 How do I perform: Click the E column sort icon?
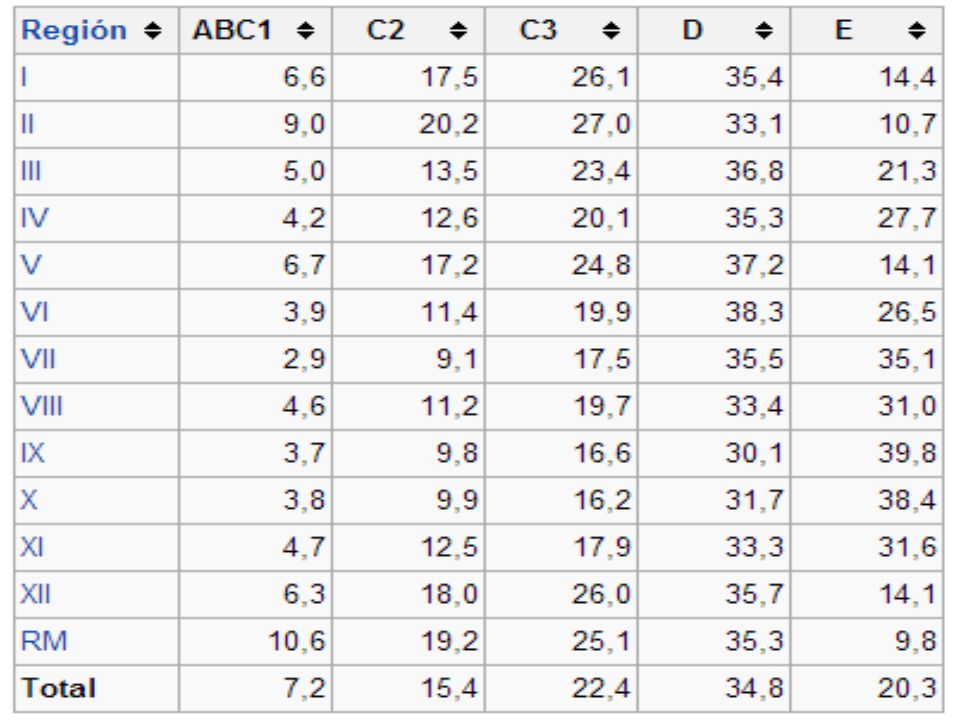(x=917, y=30)
